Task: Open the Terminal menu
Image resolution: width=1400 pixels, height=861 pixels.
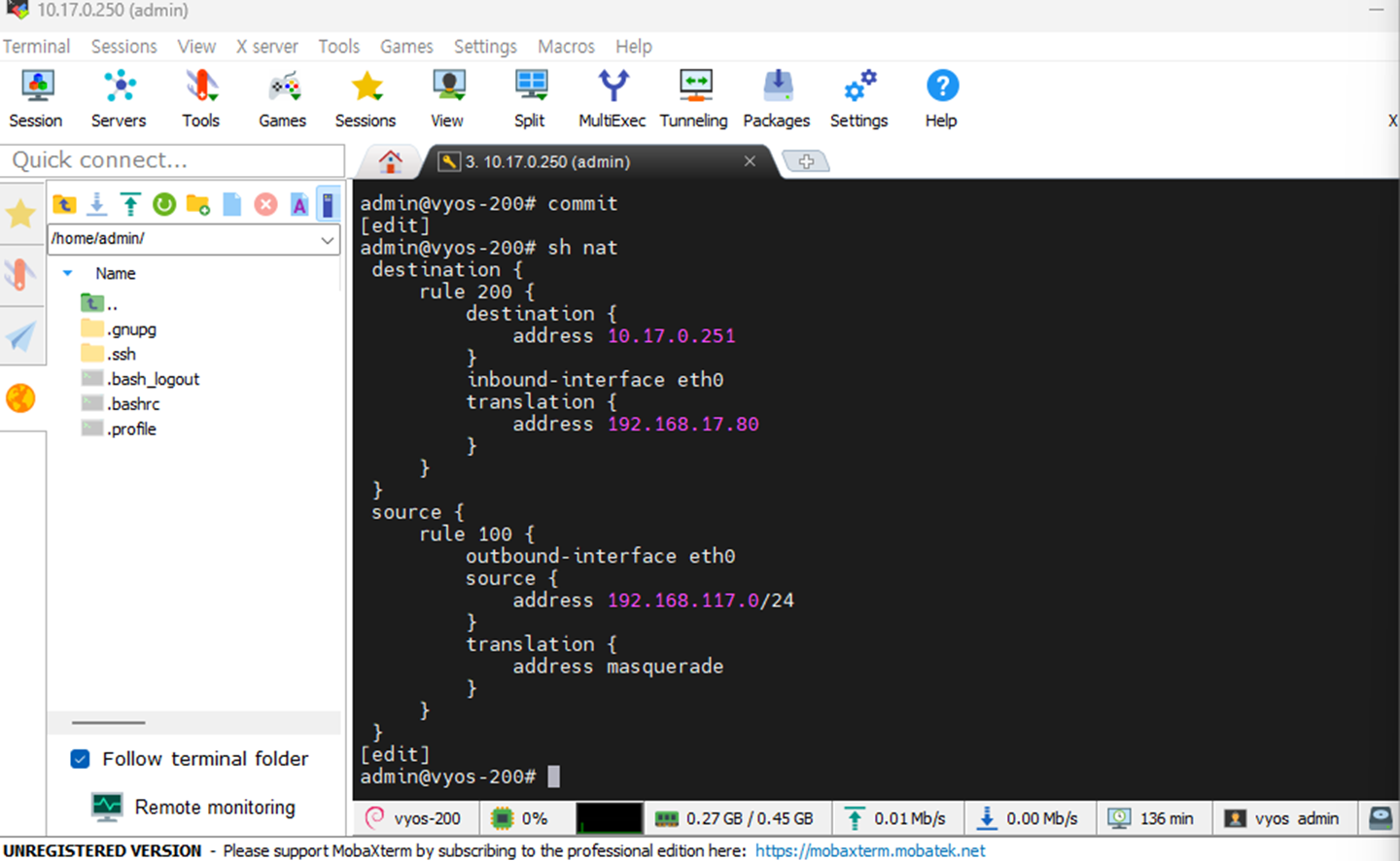Action: coord(36,47)
